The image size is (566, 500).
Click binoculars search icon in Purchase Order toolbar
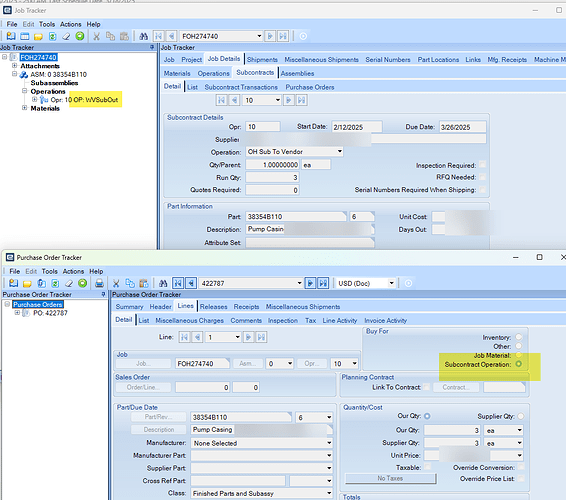163,283
